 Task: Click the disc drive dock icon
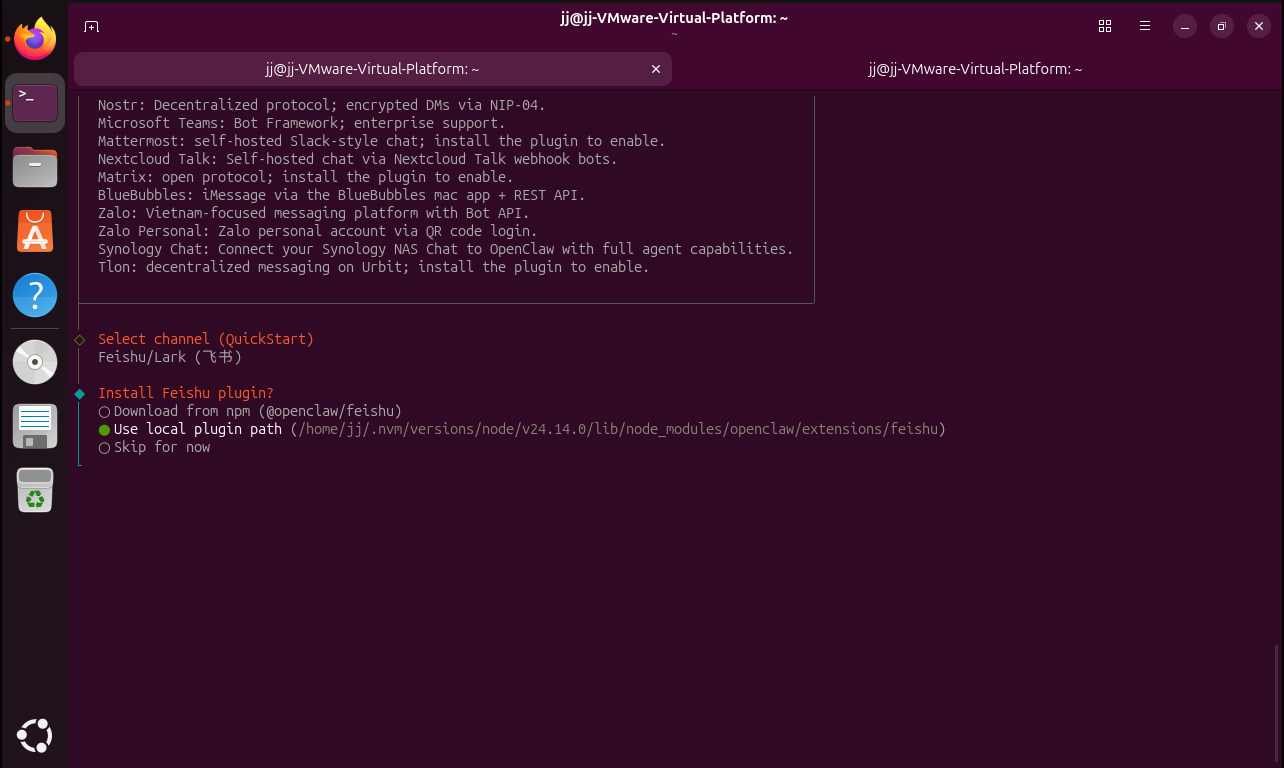(x=35, y=361)
